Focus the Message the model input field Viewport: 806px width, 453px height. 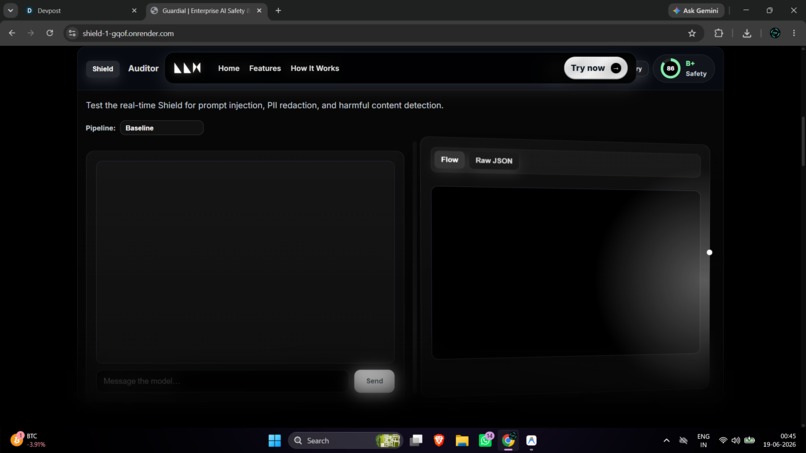click(x=223, y=381)
